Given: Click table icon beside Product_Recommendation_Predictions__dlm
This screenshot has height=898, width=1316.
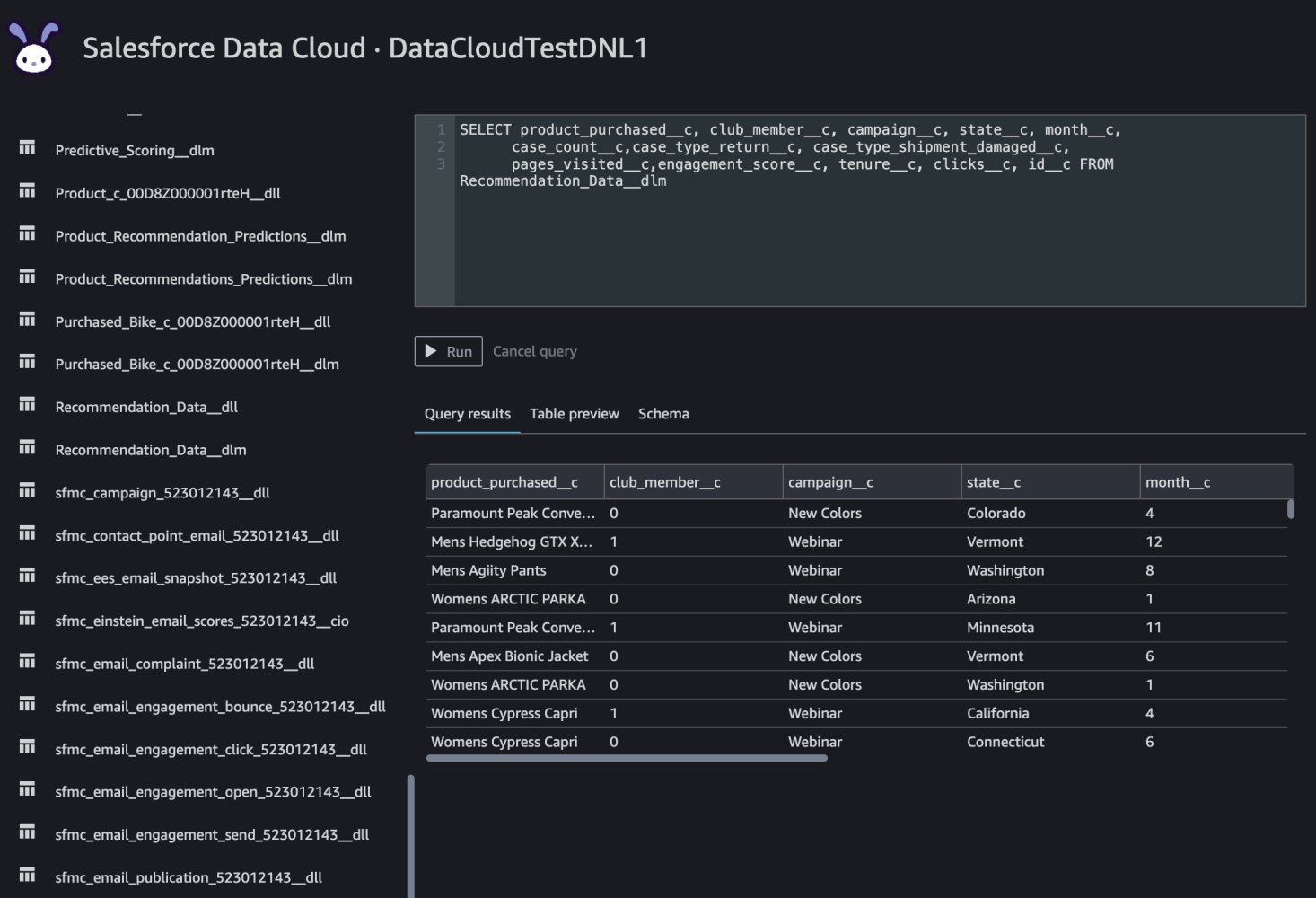Looking at the screenshot, I should [x=28, y=234].
